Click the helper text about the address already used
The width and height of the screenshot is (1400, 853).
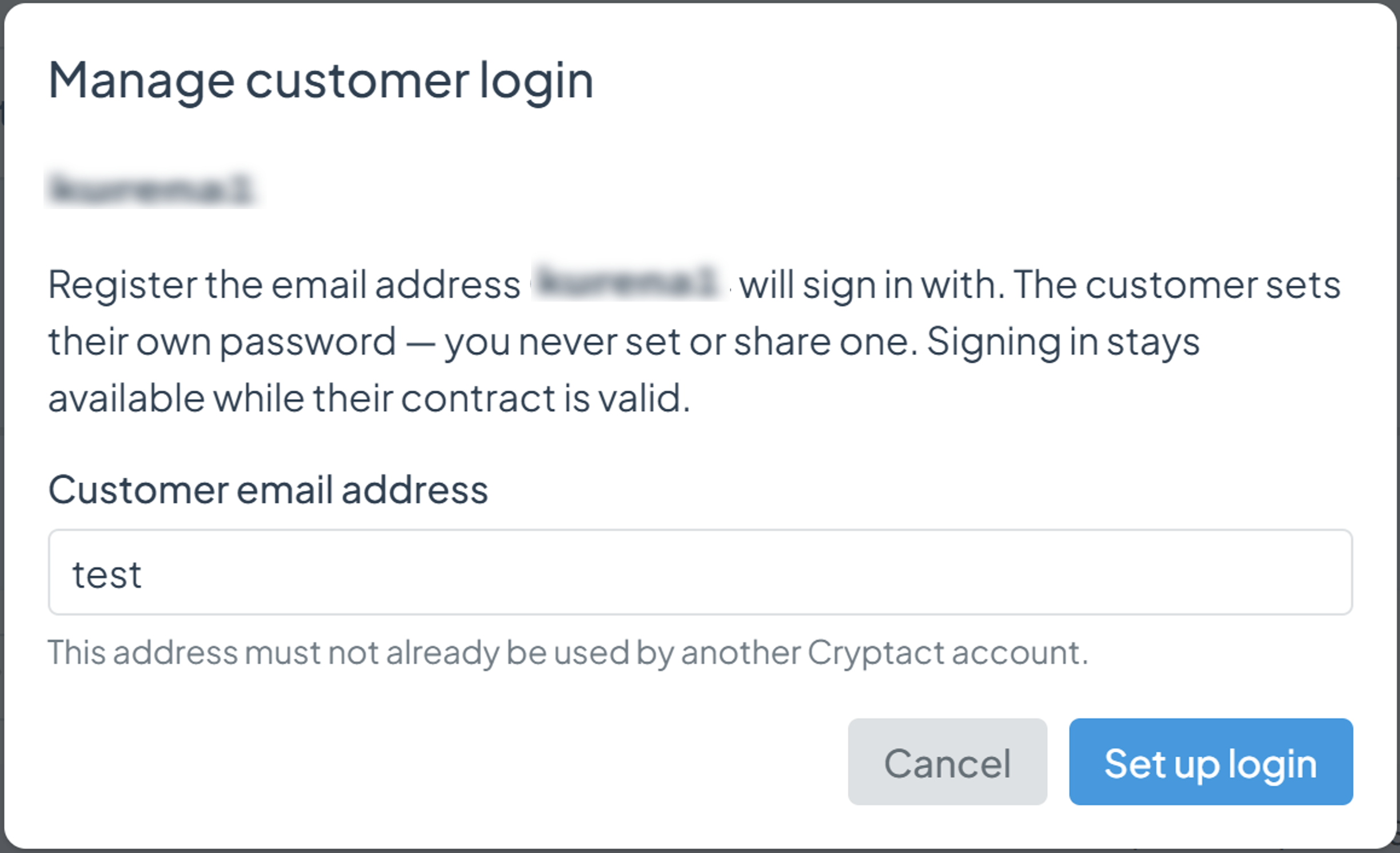tap(568, 652)
